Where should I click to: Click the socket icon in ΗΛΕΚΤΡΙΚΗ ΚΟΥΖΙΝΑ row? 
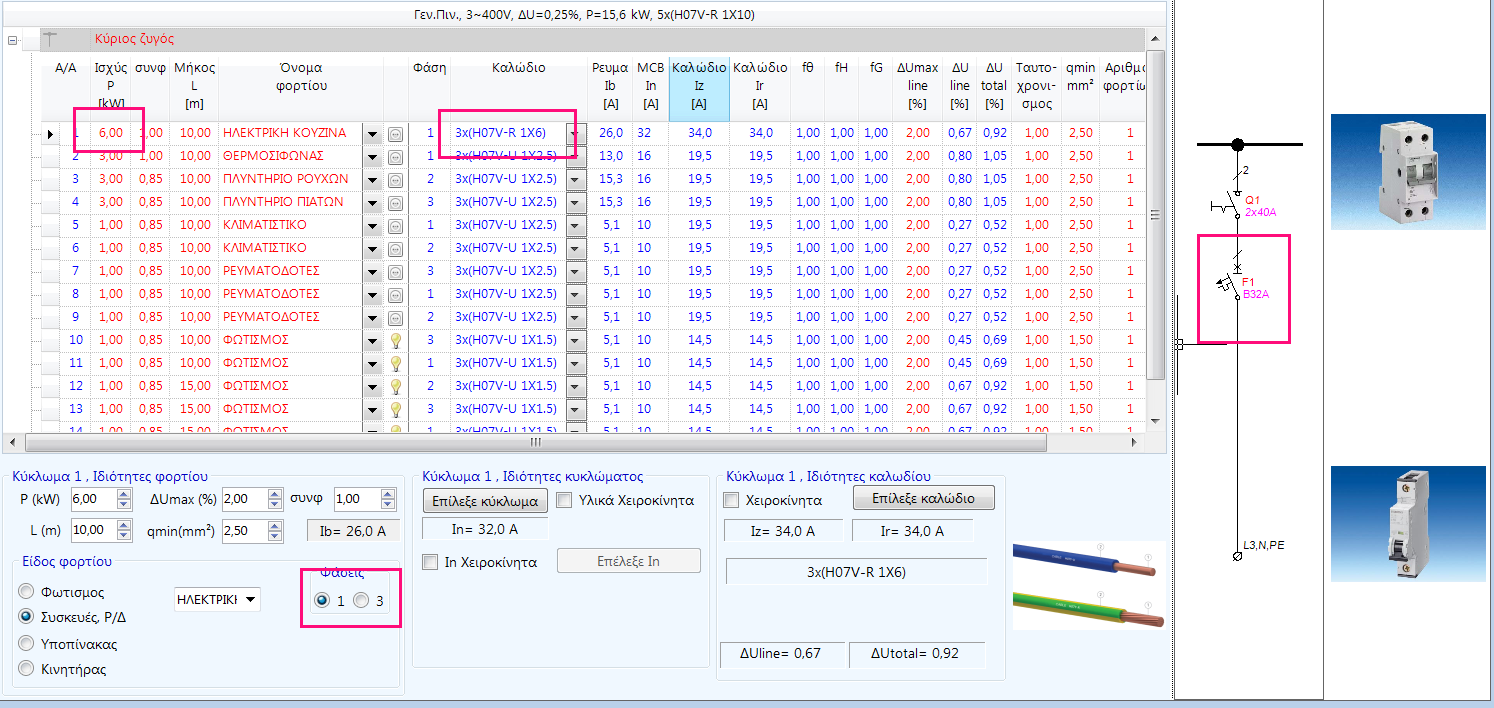click(x=395, y=133)
